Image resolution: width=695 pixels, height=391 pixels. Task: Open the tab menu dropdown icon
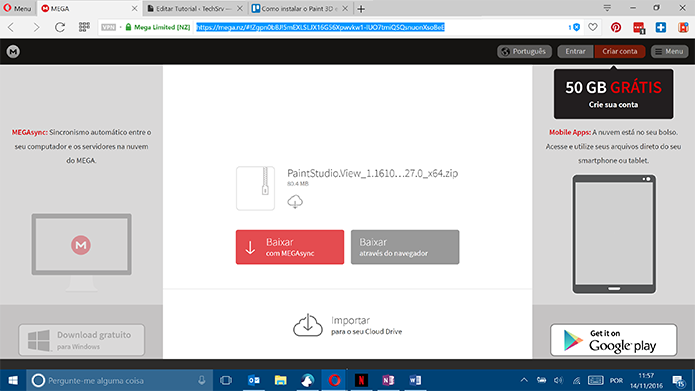(x=607, y=8)
